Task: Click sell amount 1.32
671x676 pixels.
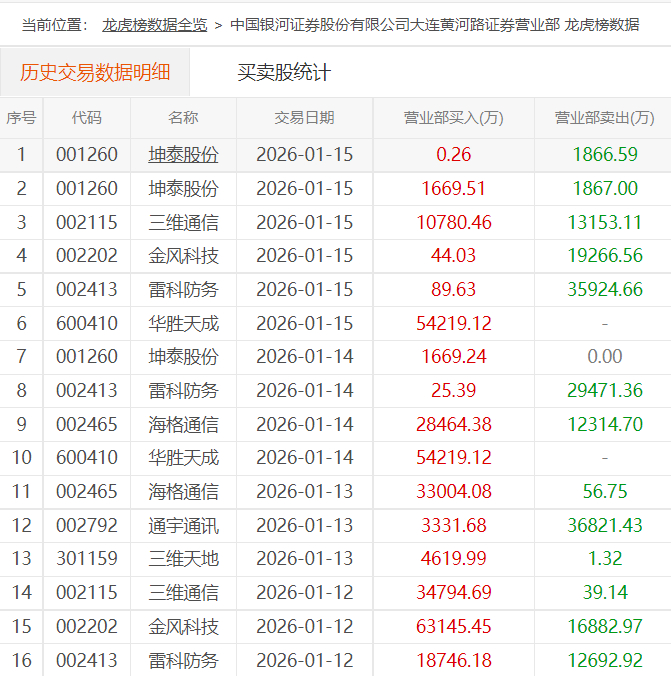Action: [x=605, y=559]
